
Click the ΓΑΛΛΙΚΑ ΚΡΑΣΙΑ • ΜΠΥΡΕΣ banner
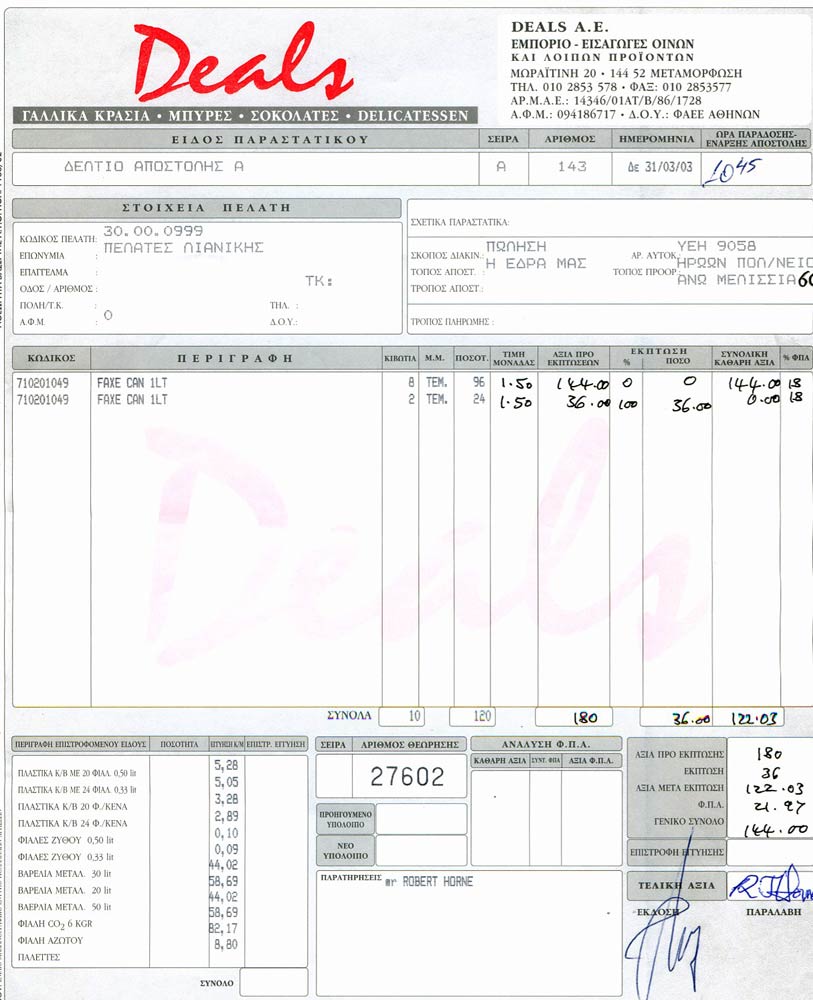[245, 115]
